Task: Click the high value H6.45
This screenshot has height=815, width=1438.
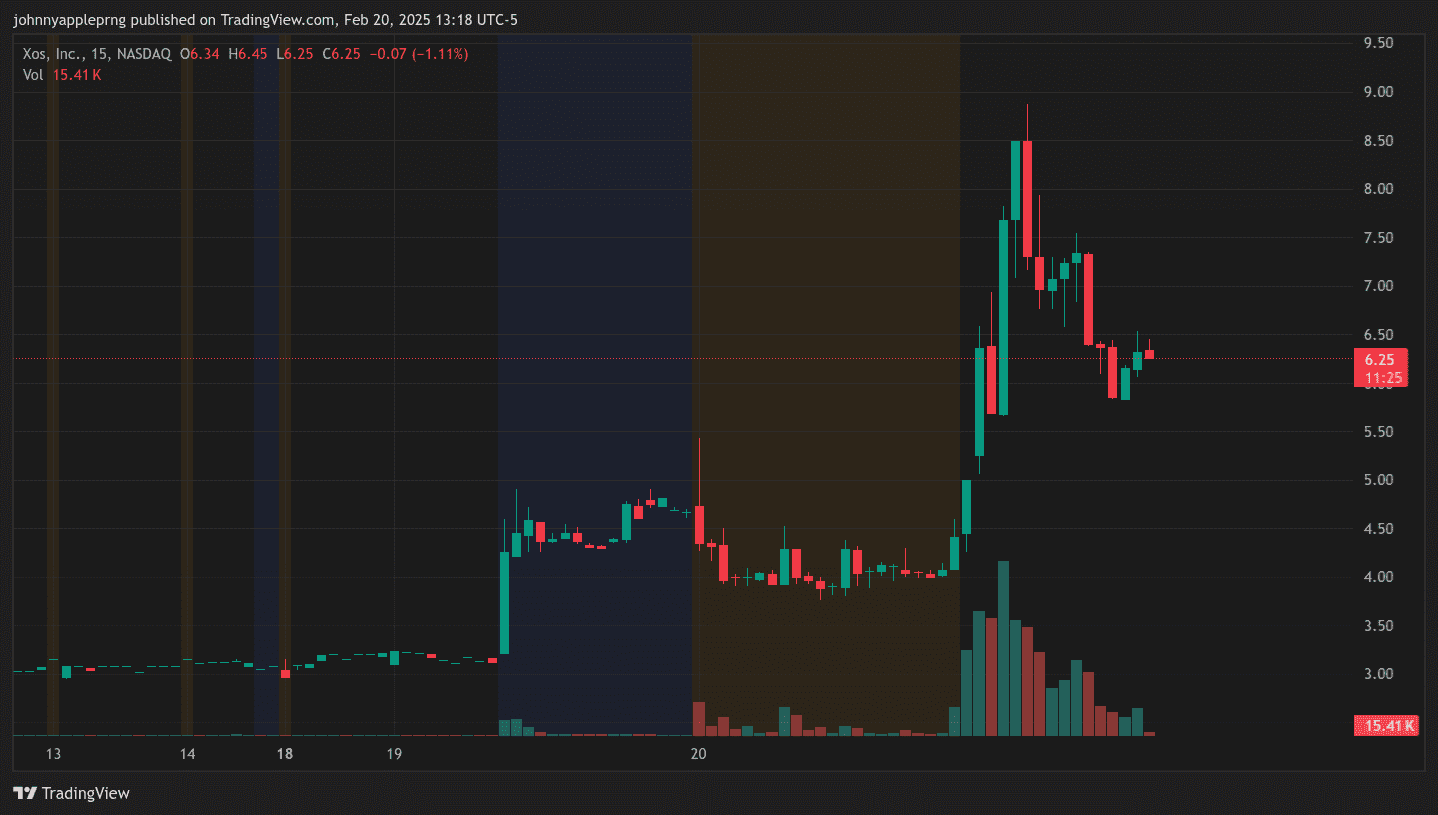Action: [x=247, y=54]
